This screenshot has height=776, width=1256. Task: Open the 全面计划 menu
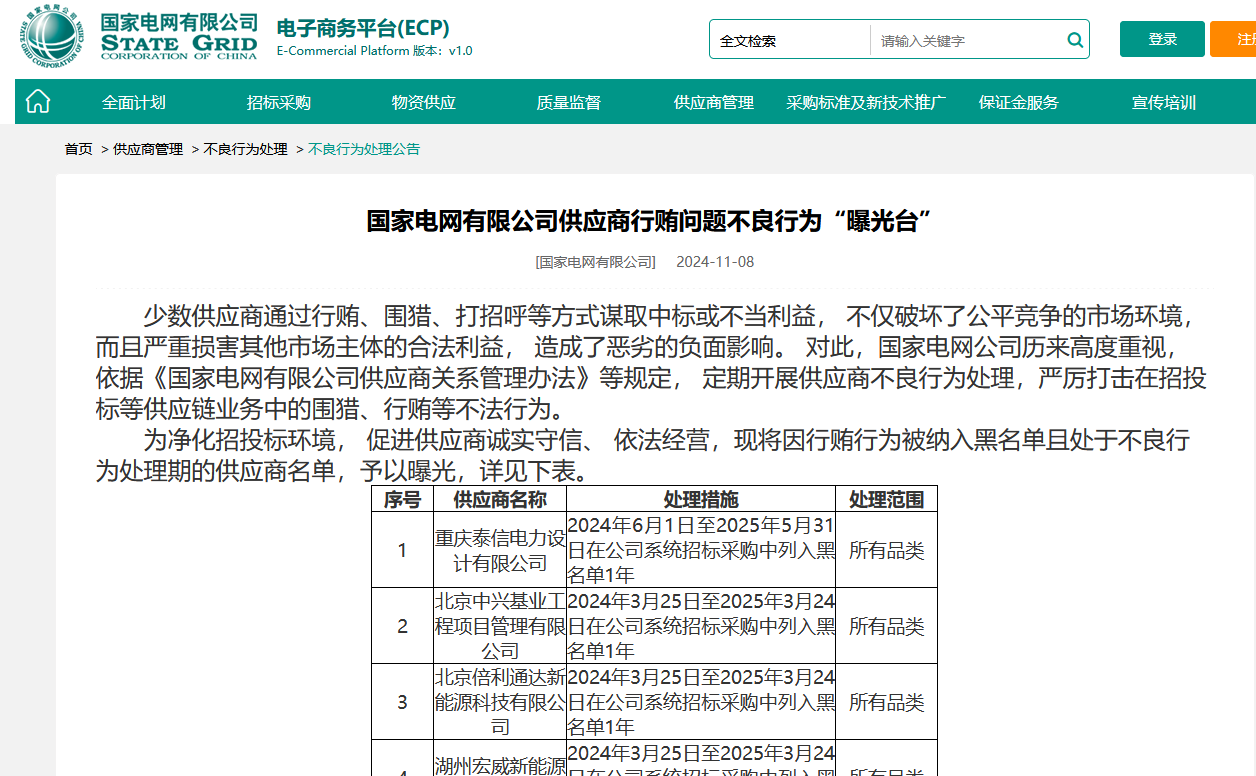tap(134, 102)
